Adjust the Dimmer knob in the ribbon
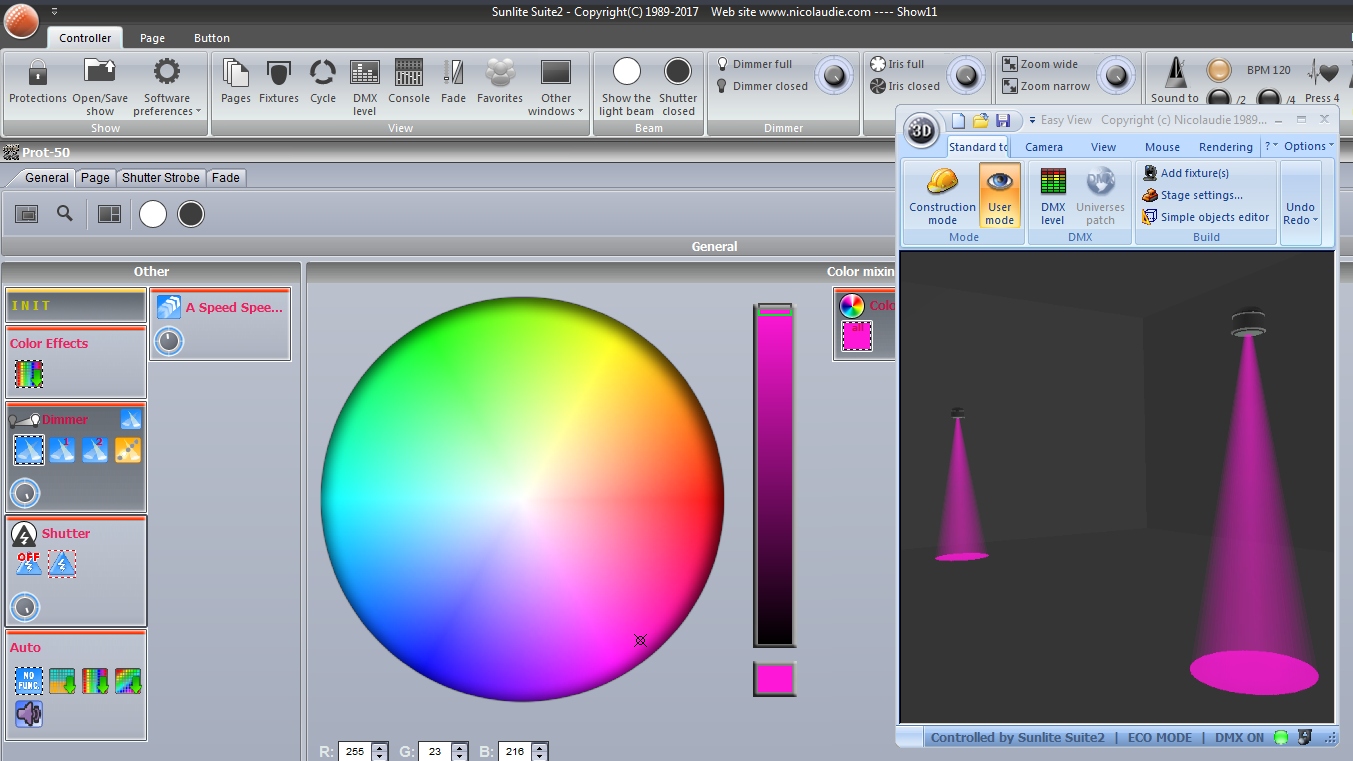1353x761 pixels. [832, 75]
